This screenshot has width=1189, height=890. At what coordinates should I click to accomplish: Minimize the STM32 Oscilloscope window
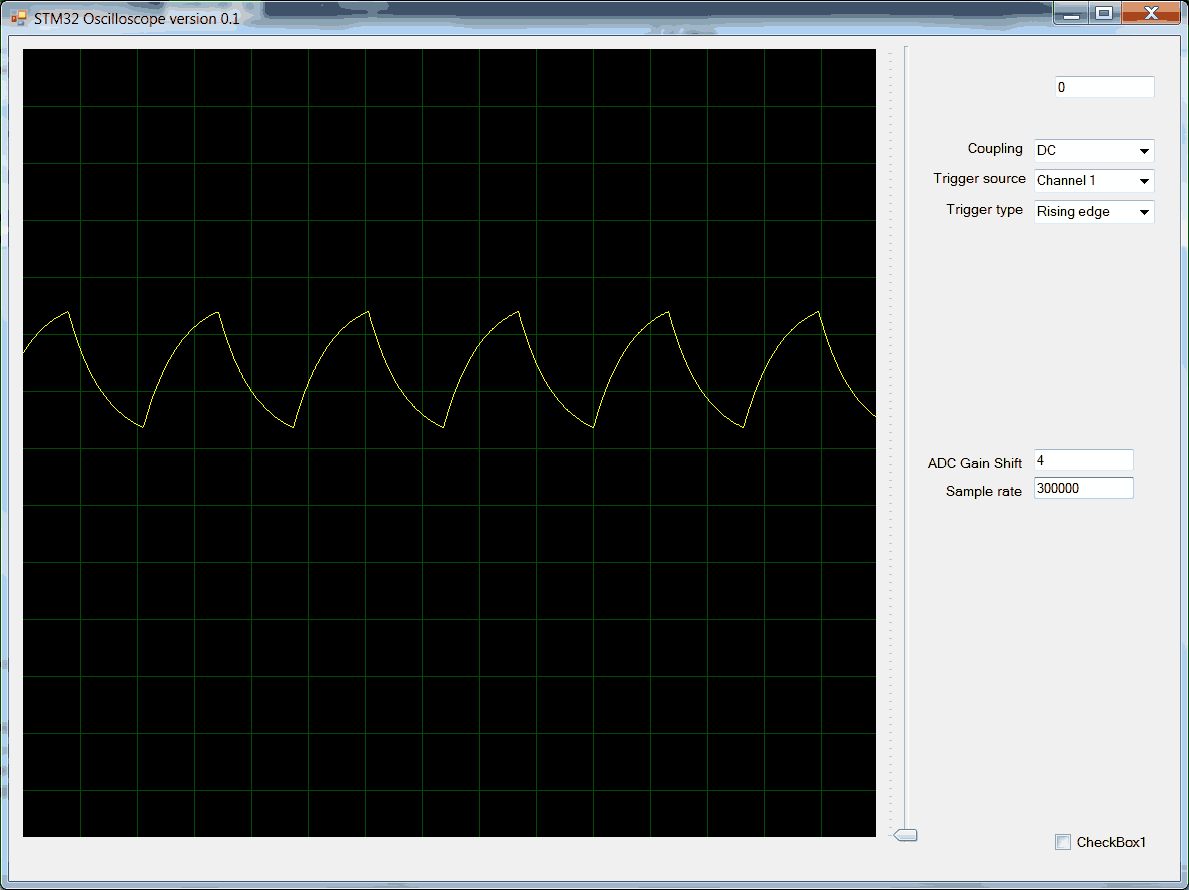pos(1070,14)
